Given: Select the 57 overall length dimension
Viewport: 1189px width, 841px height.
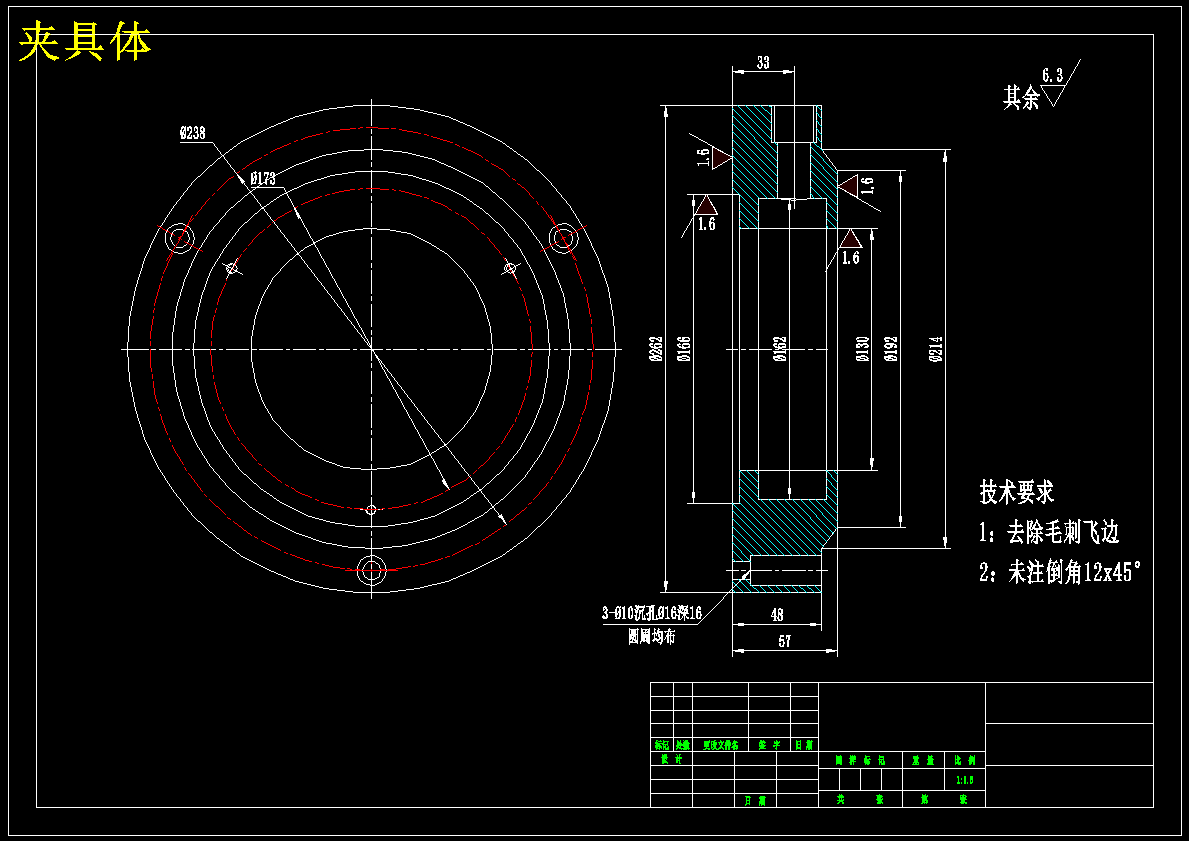Looking at the screenshot, I should [784, 642].
